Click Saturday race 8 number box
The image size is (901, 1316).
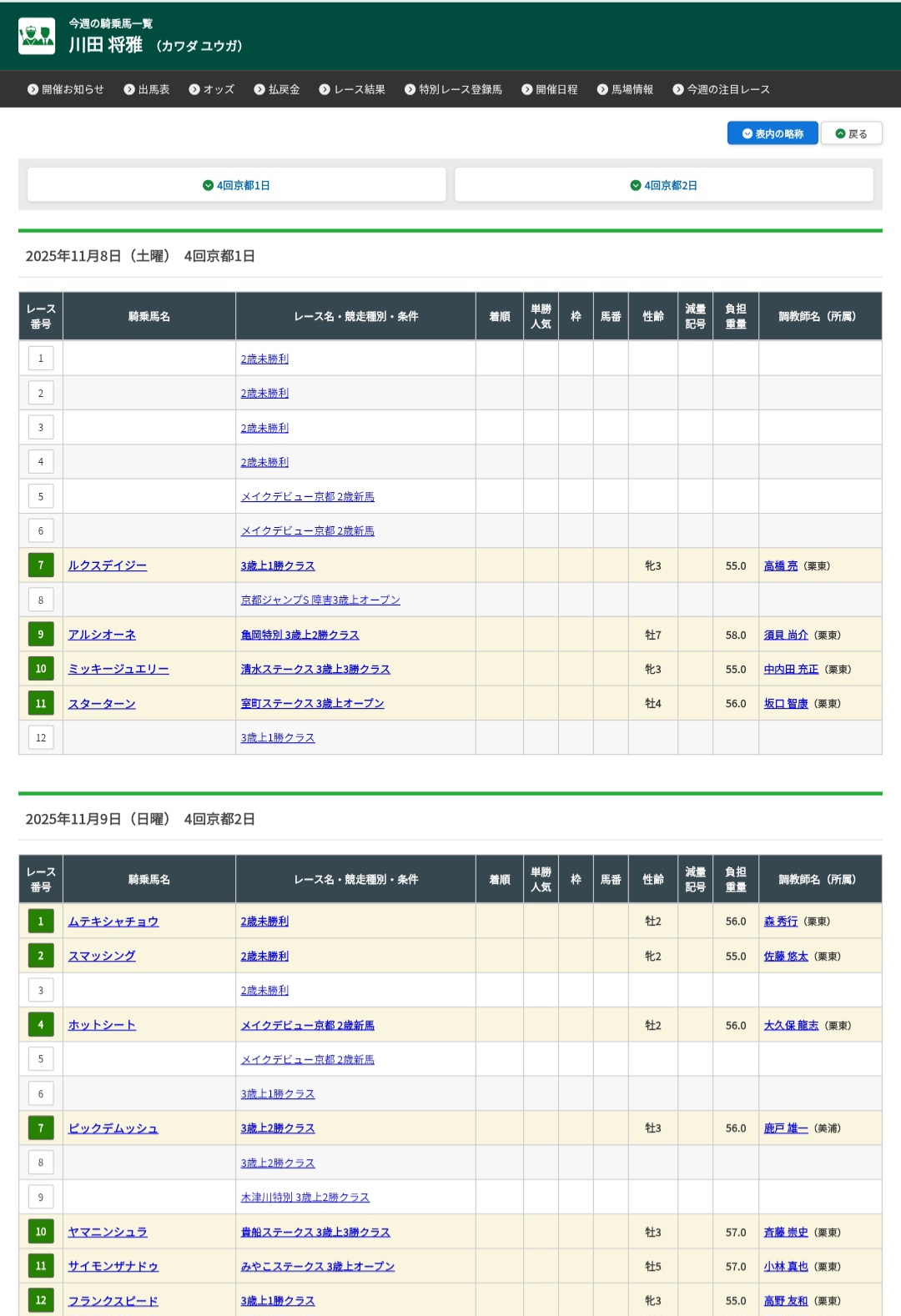(41, 600)
